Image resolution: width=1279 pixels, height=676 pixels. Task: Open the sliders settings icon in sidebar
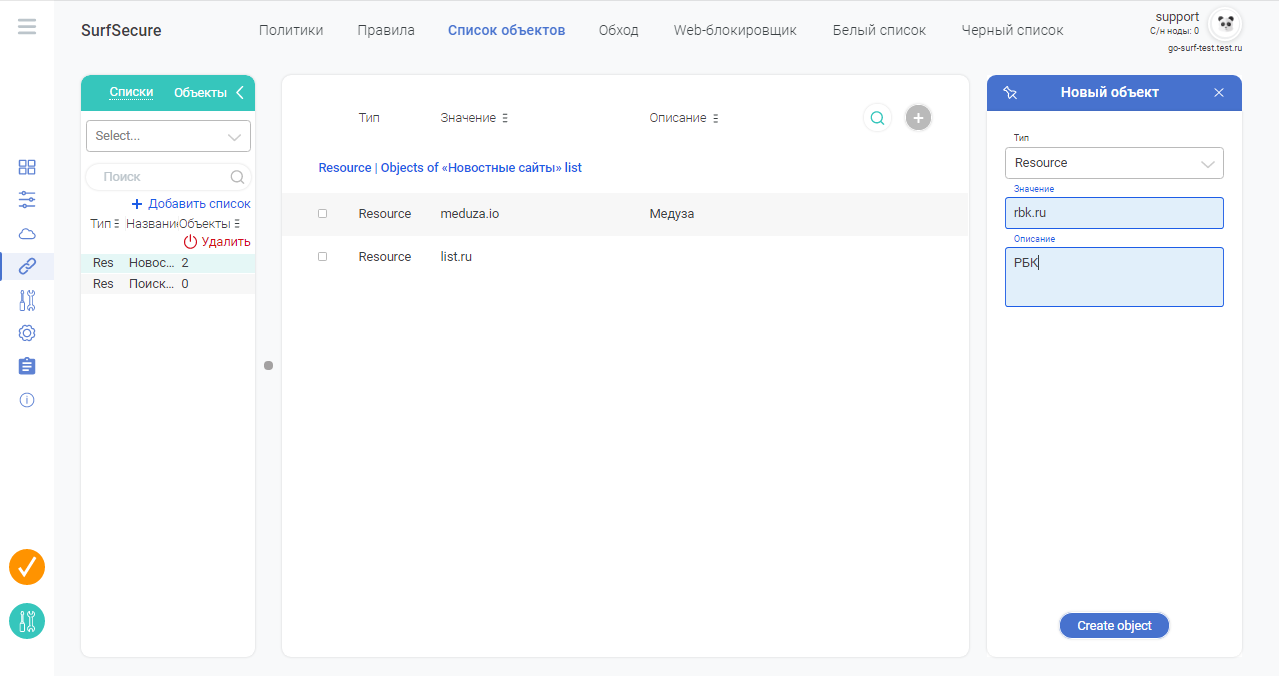(x=27, y=200)
